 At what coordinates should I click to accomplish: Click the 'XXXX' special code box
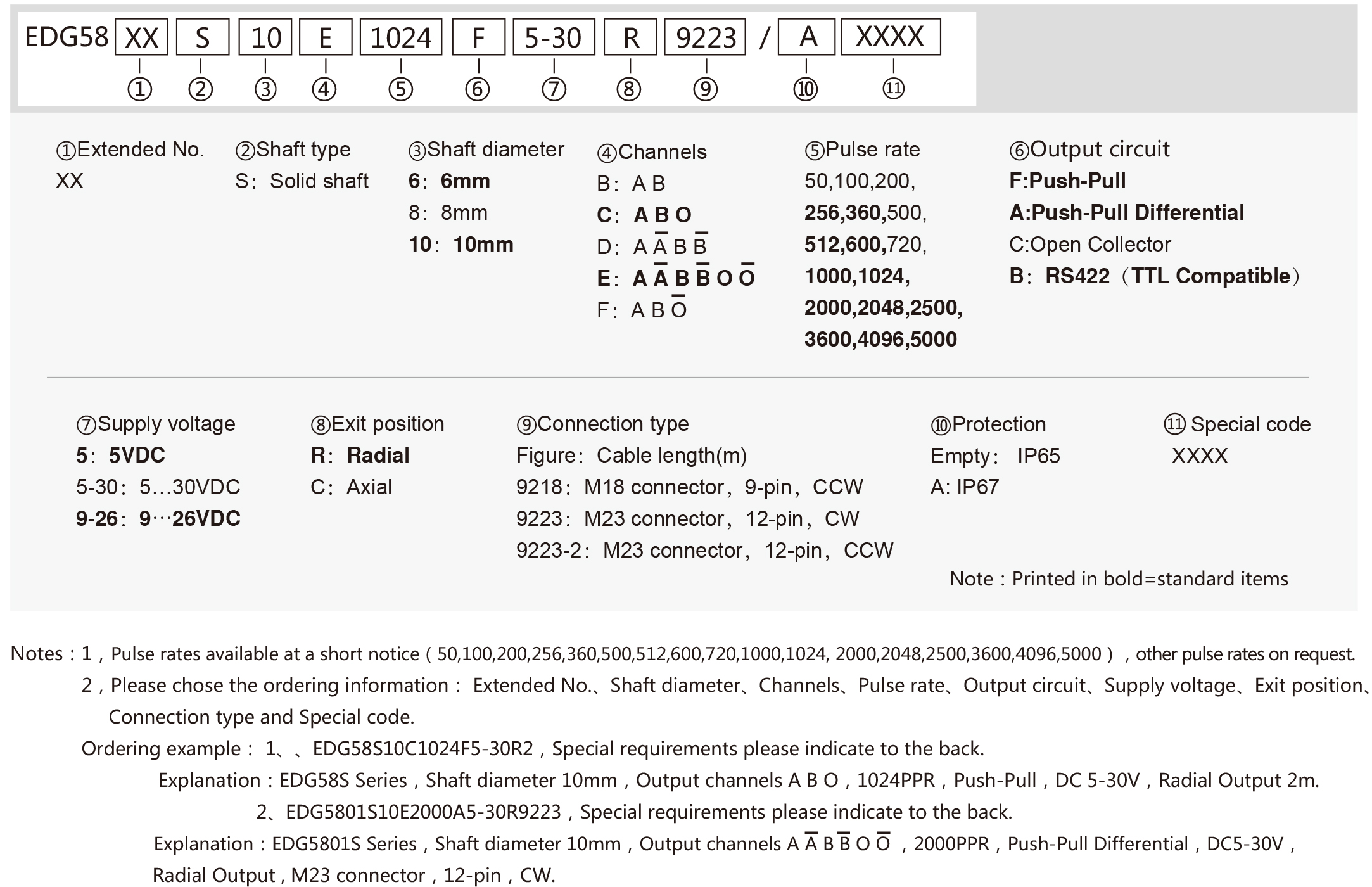(891, 37)
